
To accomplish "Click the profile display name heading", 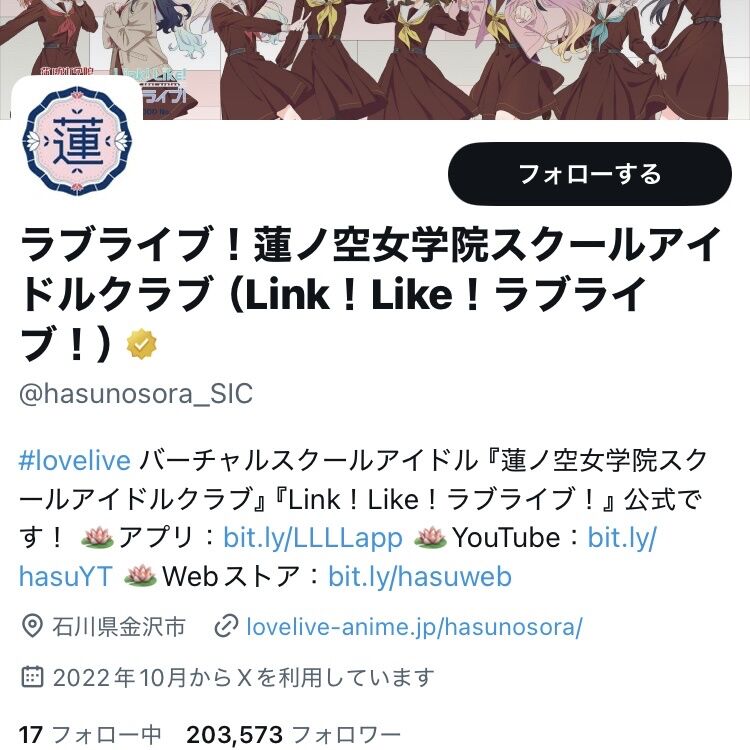I will click(x=370, y=293).
